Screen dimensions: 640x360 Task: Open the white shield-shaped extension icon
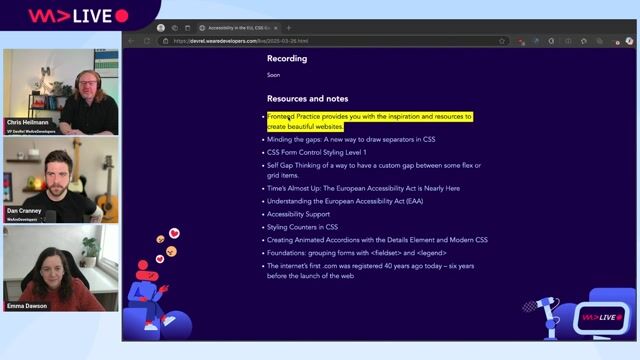pyautogui.click(x=551, y=41)
